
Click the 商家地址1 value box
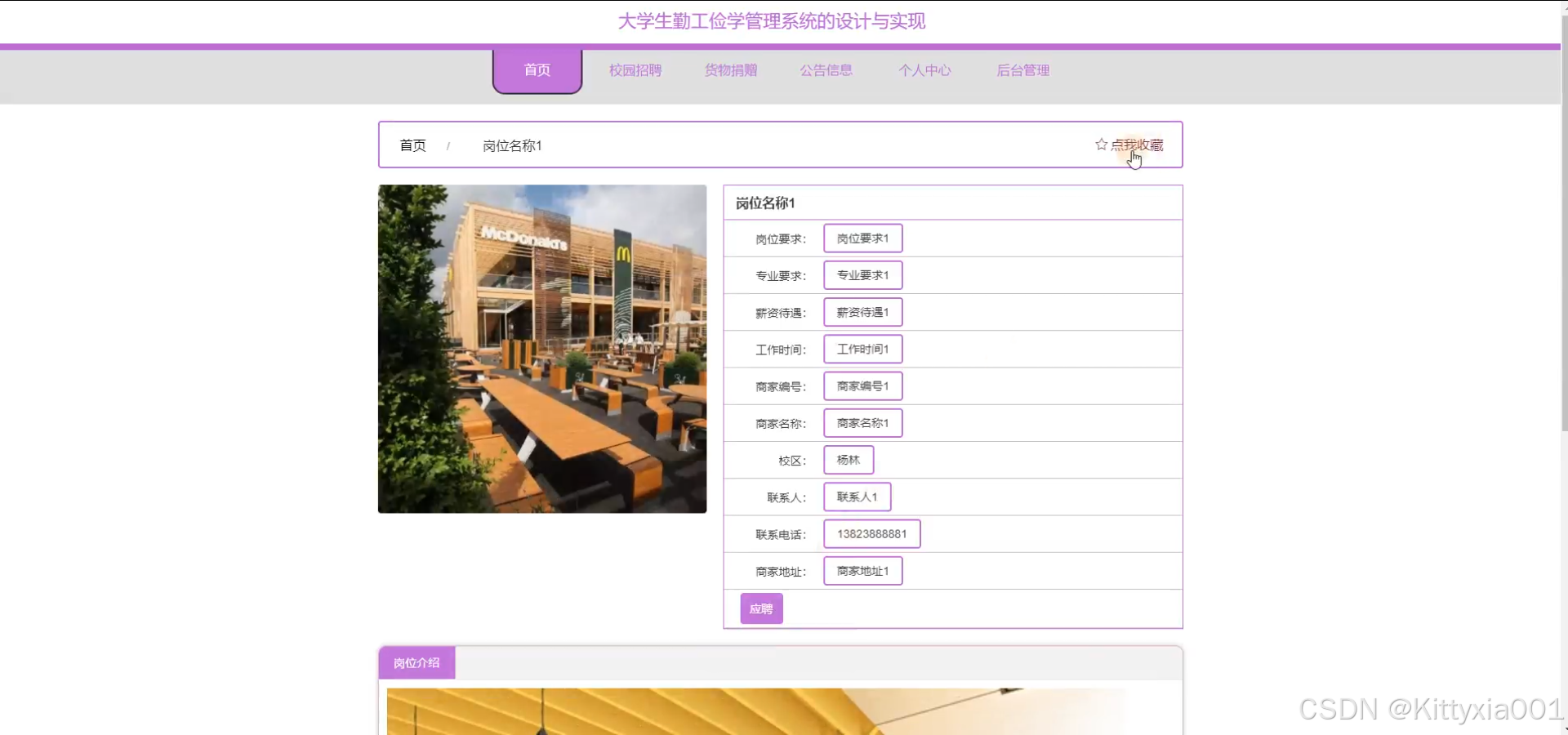click(862, 571)
